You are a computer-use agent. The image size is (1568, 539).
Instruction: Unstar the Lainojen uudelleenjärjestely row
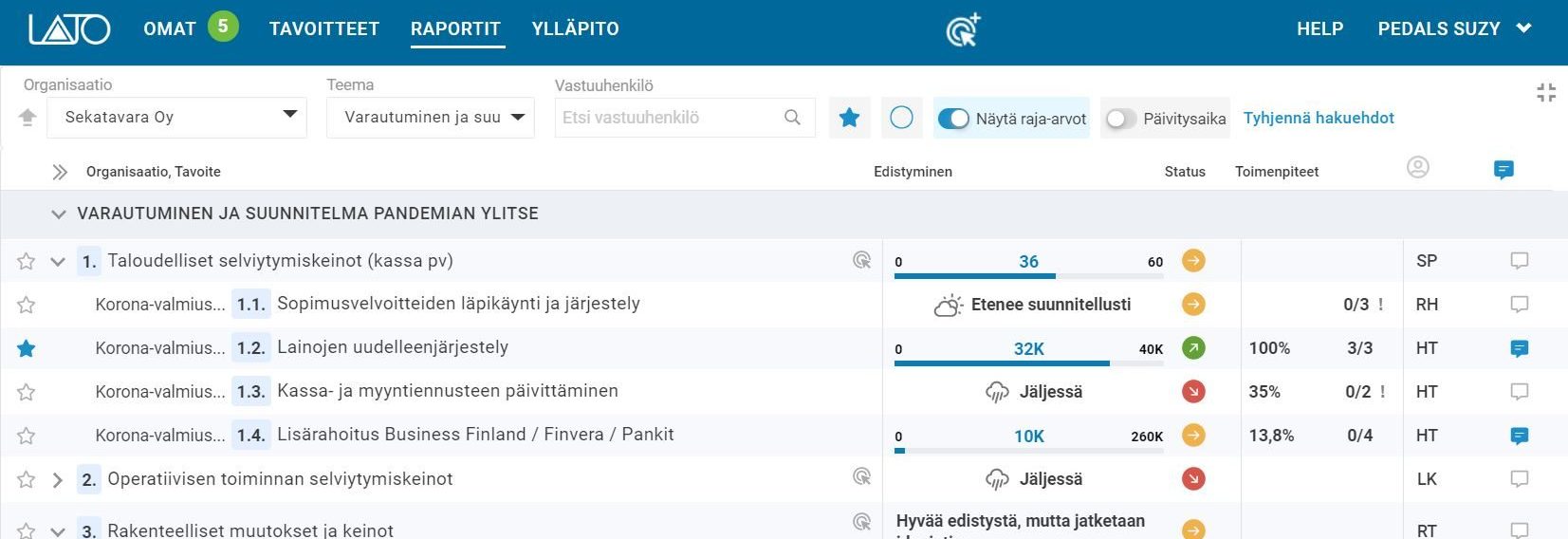(x=27, y=348)
